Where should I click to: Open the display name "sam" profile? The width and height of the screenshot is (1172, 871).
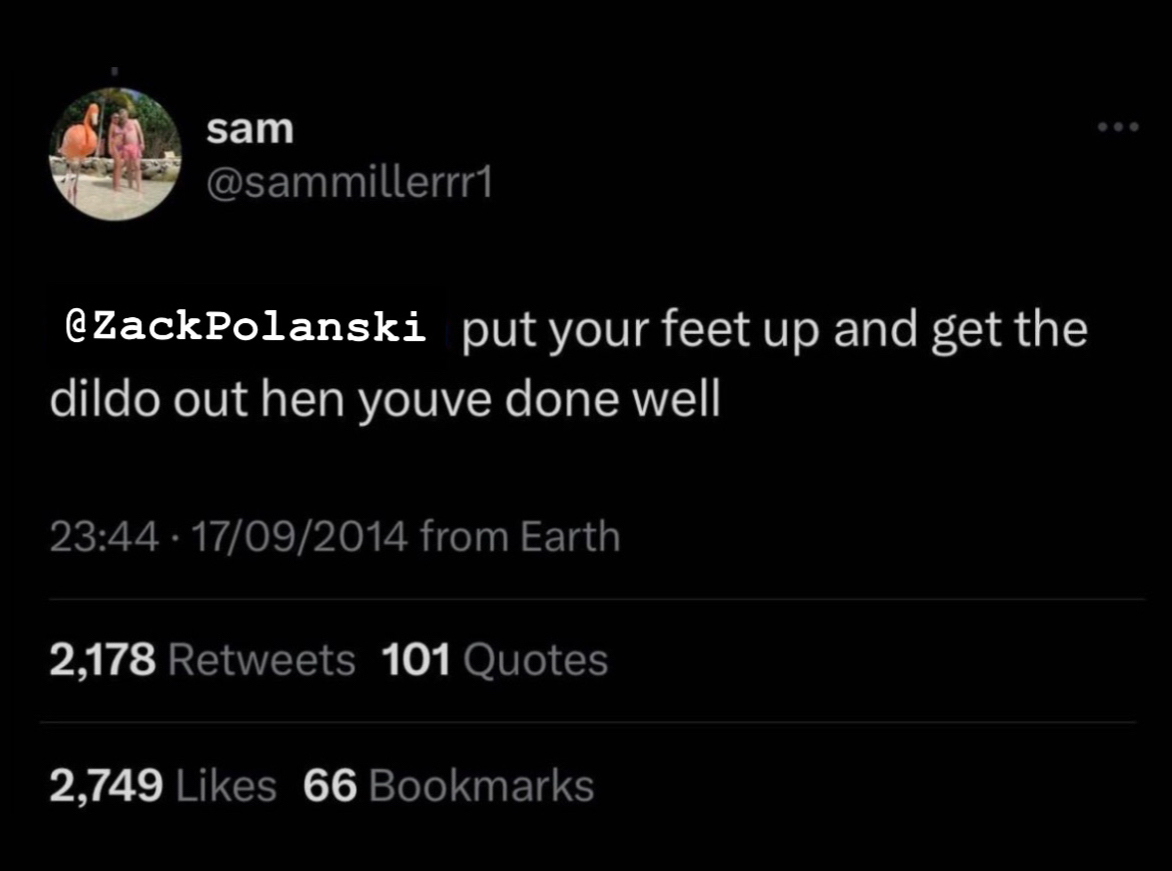250,129
